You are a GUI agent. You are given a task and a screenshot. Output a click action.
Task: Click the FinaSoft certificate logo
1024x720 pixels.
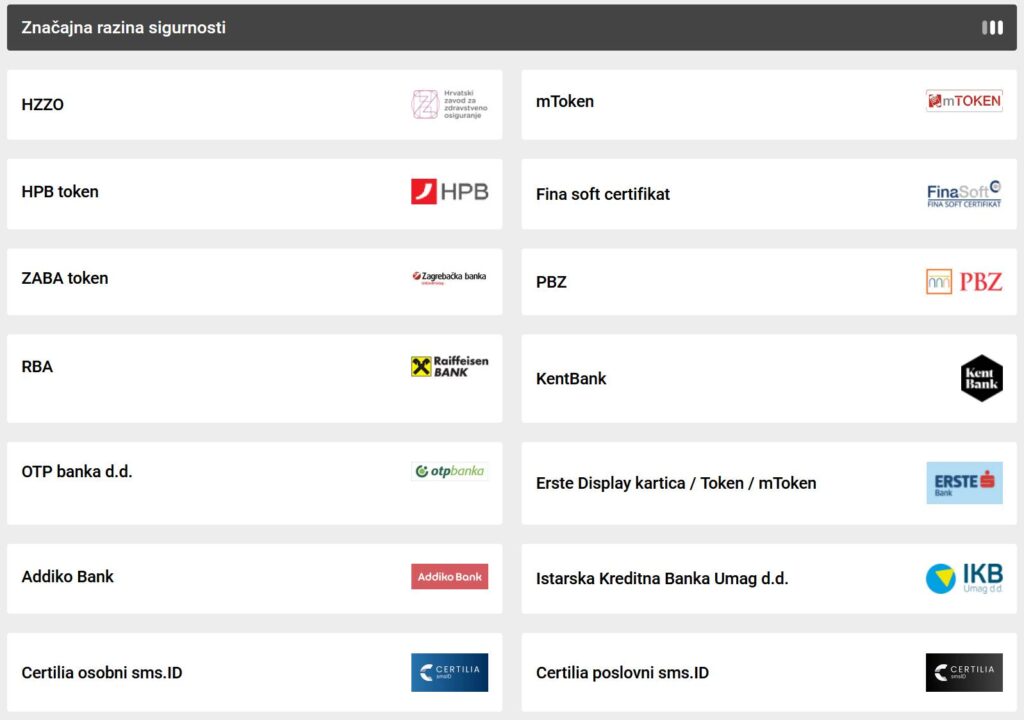point(963,194)
